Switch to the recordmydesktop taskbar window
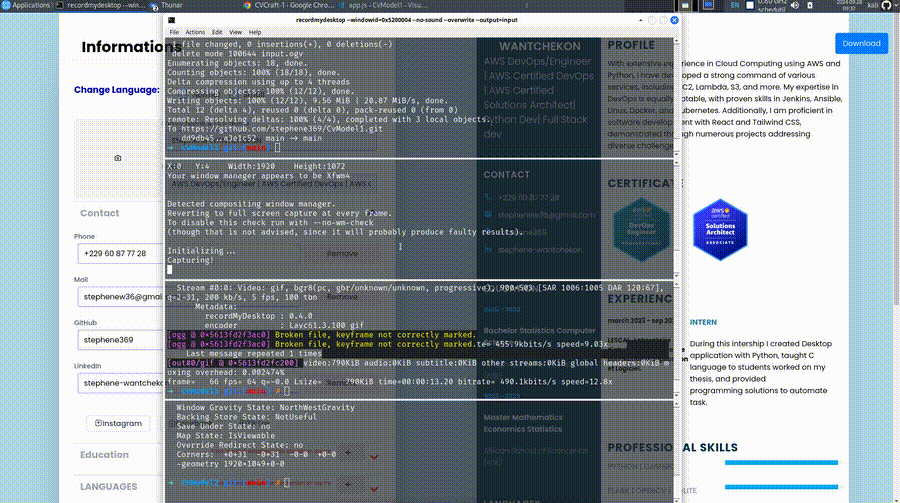This screenshot has height=503, width=900. pyautogui.click(x=101, y=5)
